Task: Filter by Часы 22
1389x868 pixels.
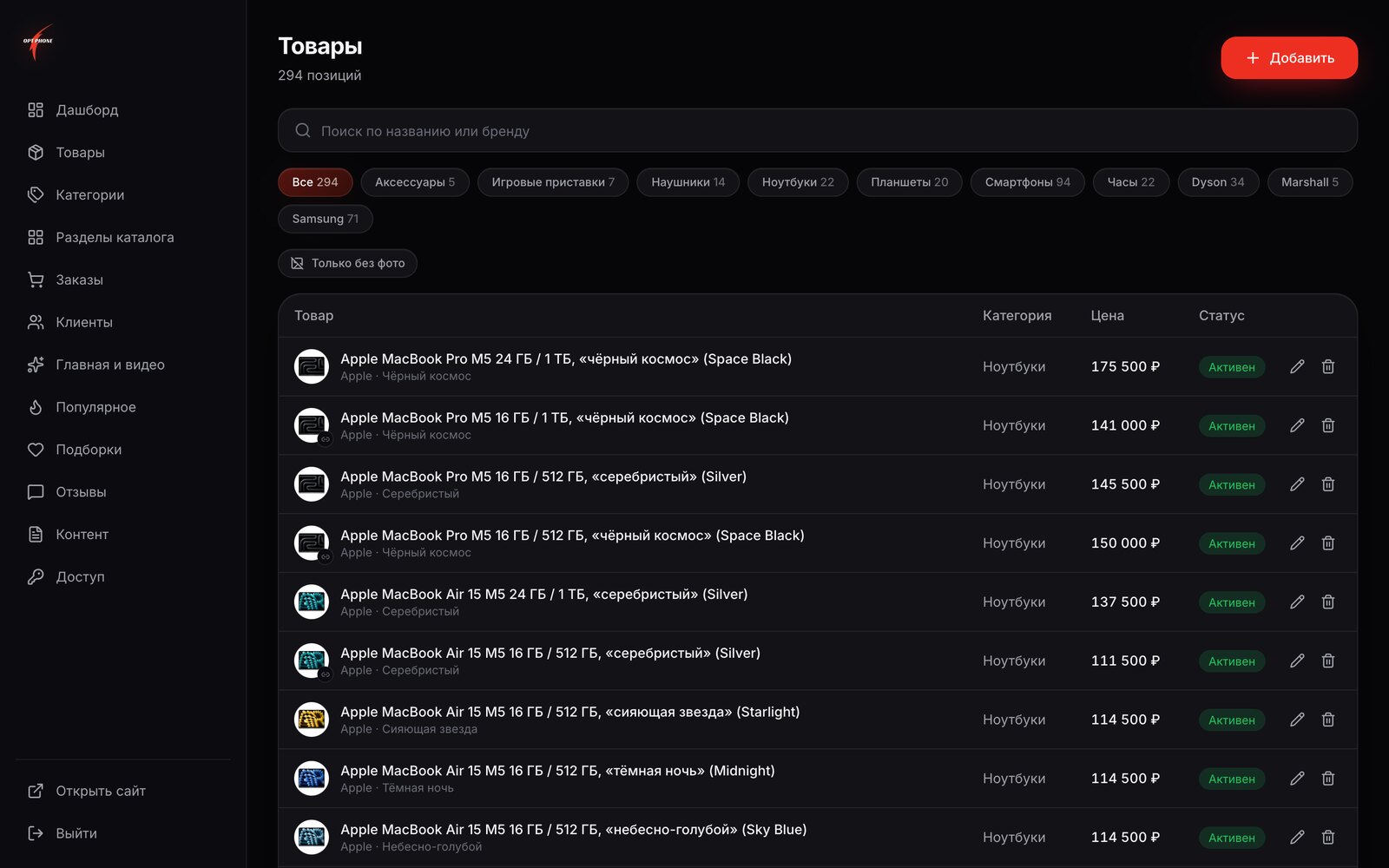Action: [x=1131, y=182]
